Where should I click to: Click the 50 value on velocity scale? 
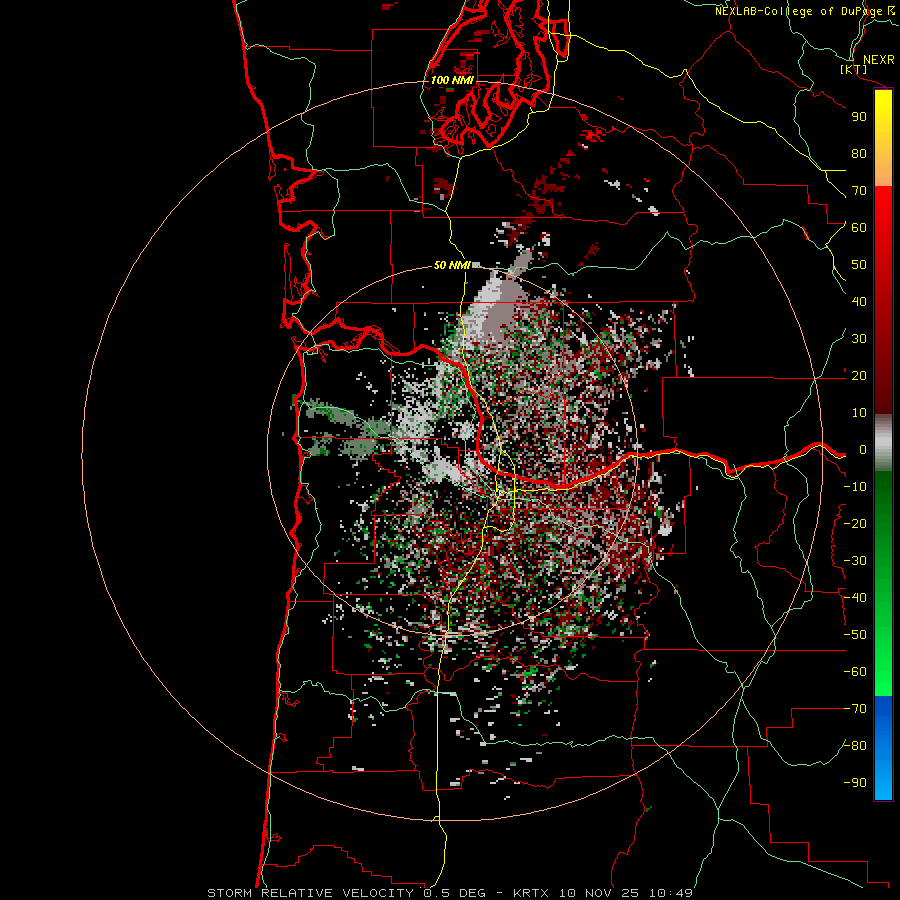859,265
